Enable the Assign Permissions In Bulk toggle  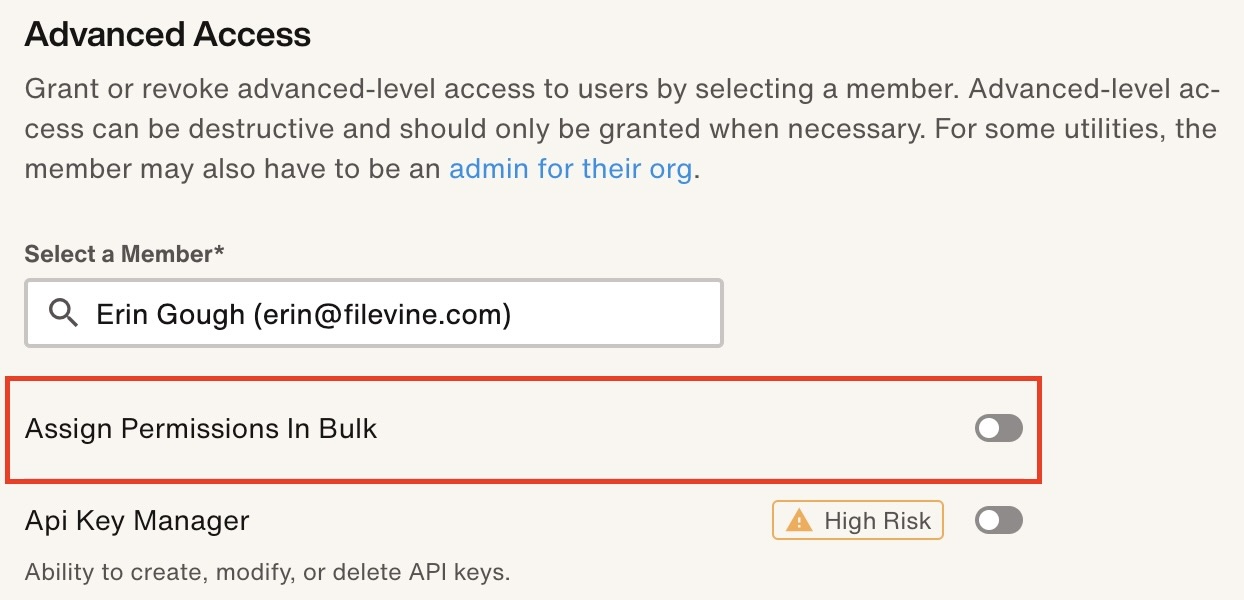(x=998, y=429)
